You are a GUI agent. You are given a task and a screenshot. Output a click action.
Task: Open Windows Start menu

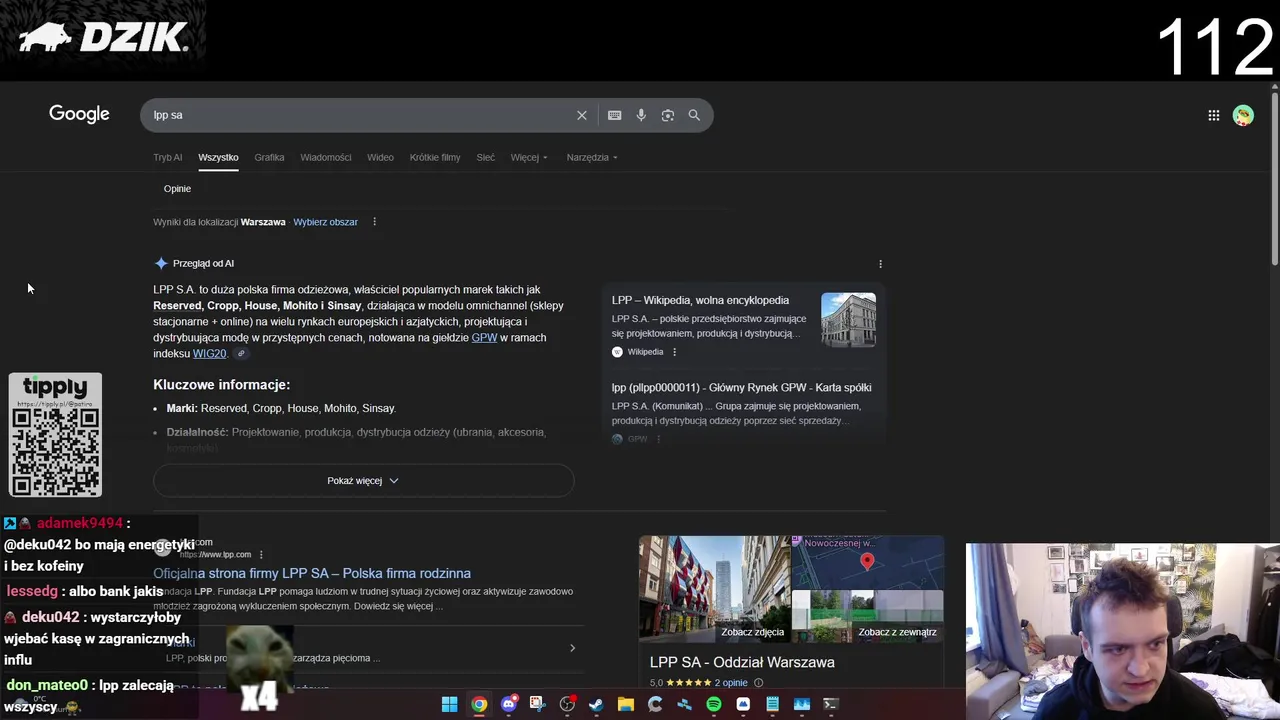coord(450,704)
